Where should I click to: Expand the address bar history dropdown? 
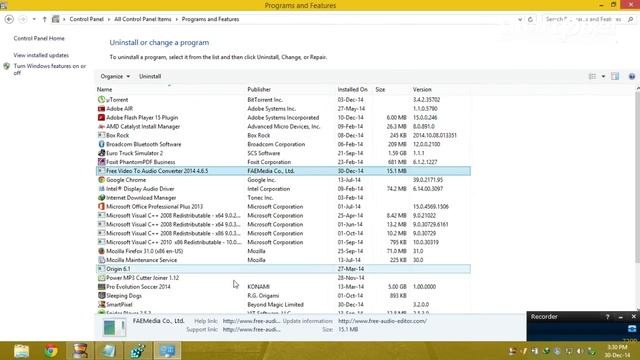coord(520,19)
